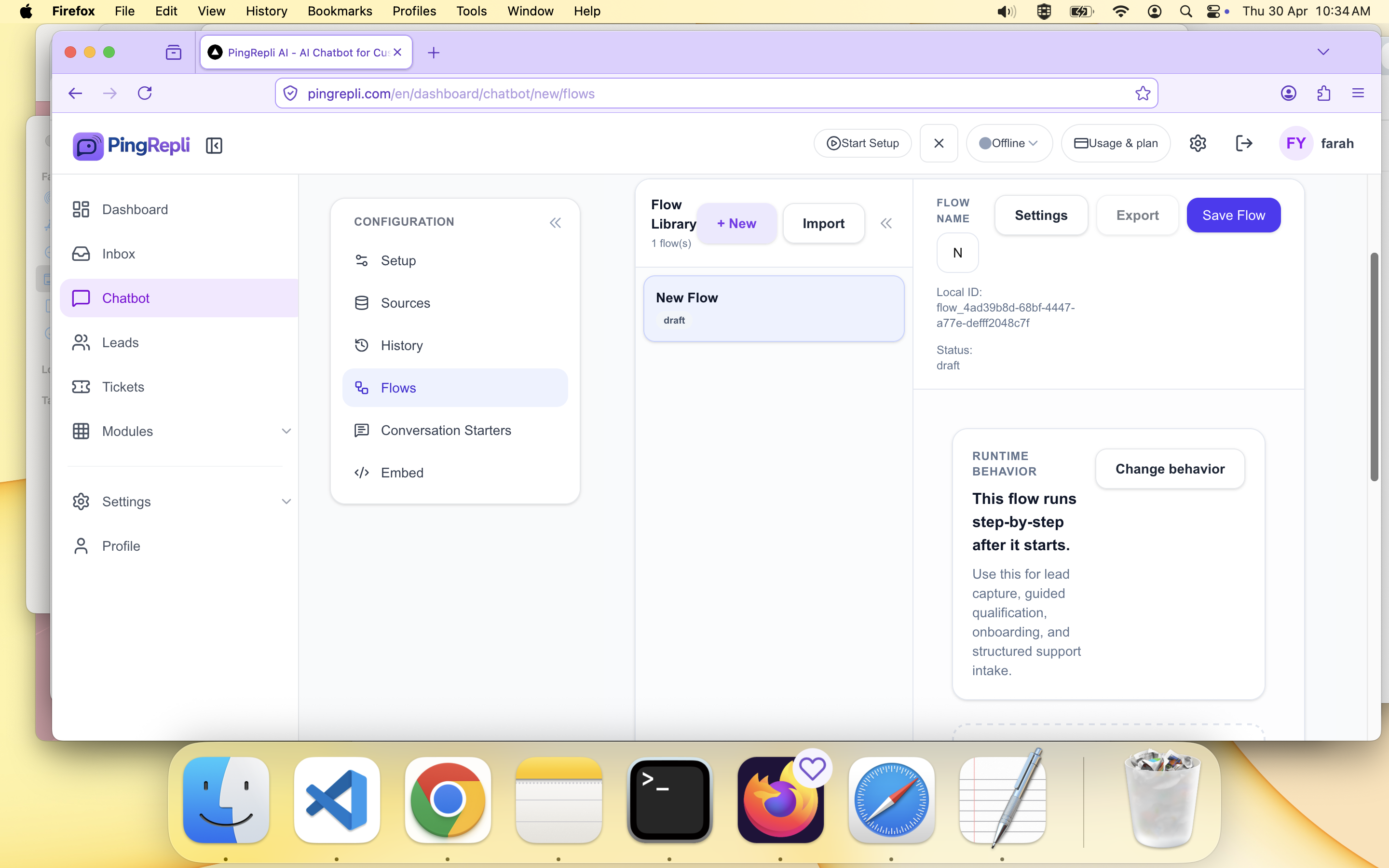Open Firefox account icon

[x=1289, y=93]
